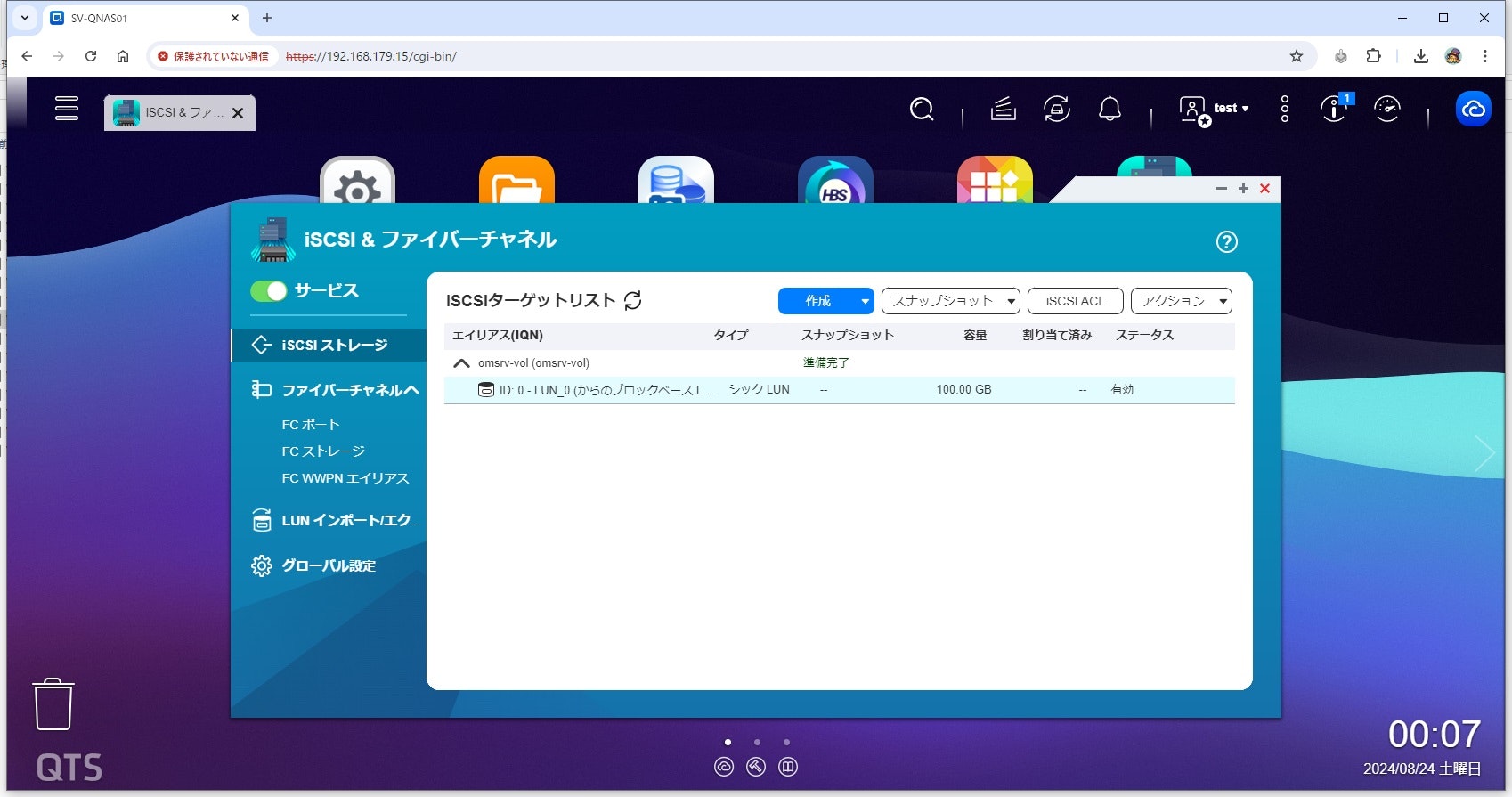Open browser downloads icon
This screenshot has height=797, width=1512.
tap(1421, 56)
